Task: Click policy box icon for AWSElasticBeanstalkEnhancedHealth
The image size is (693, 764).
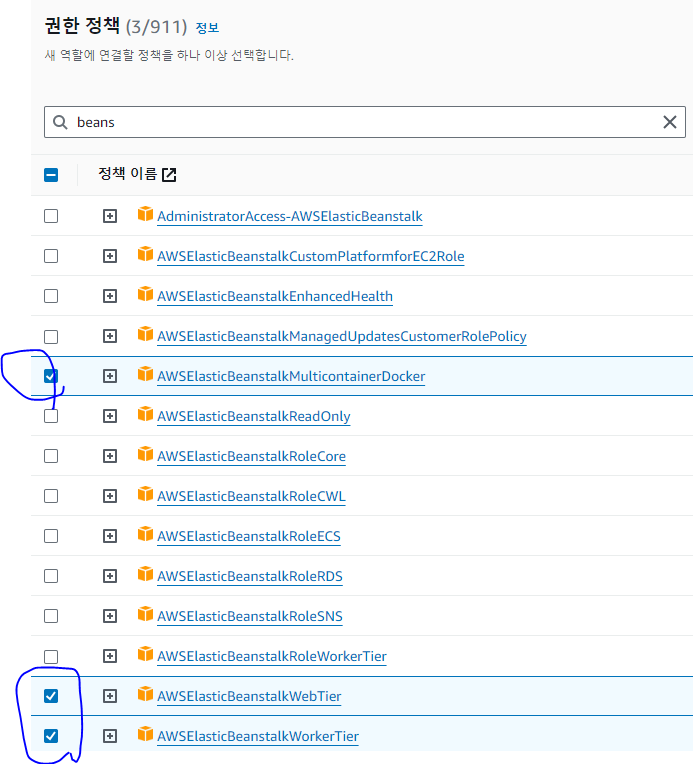Action: pos(145,293)
